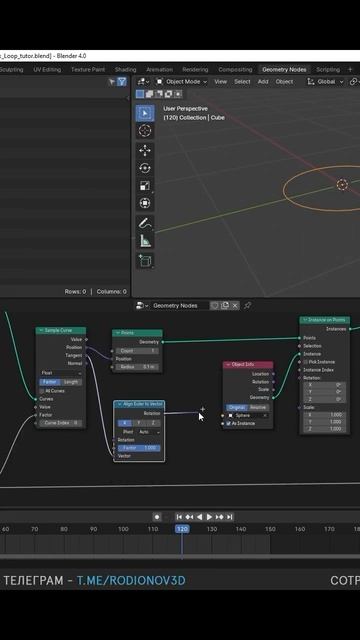Add a new workspace with plus
This screenshot has height=640, width=360.
coord(350,69)
